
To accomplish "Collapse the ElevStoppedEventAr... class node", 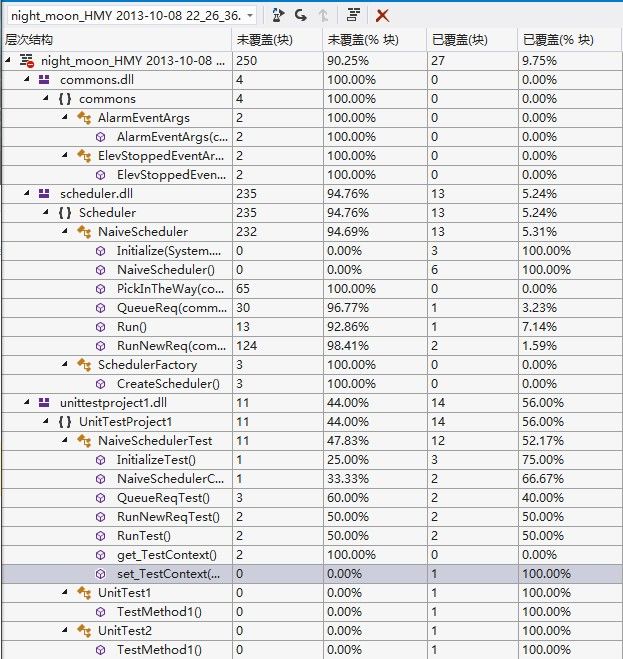I will [65, 155].
